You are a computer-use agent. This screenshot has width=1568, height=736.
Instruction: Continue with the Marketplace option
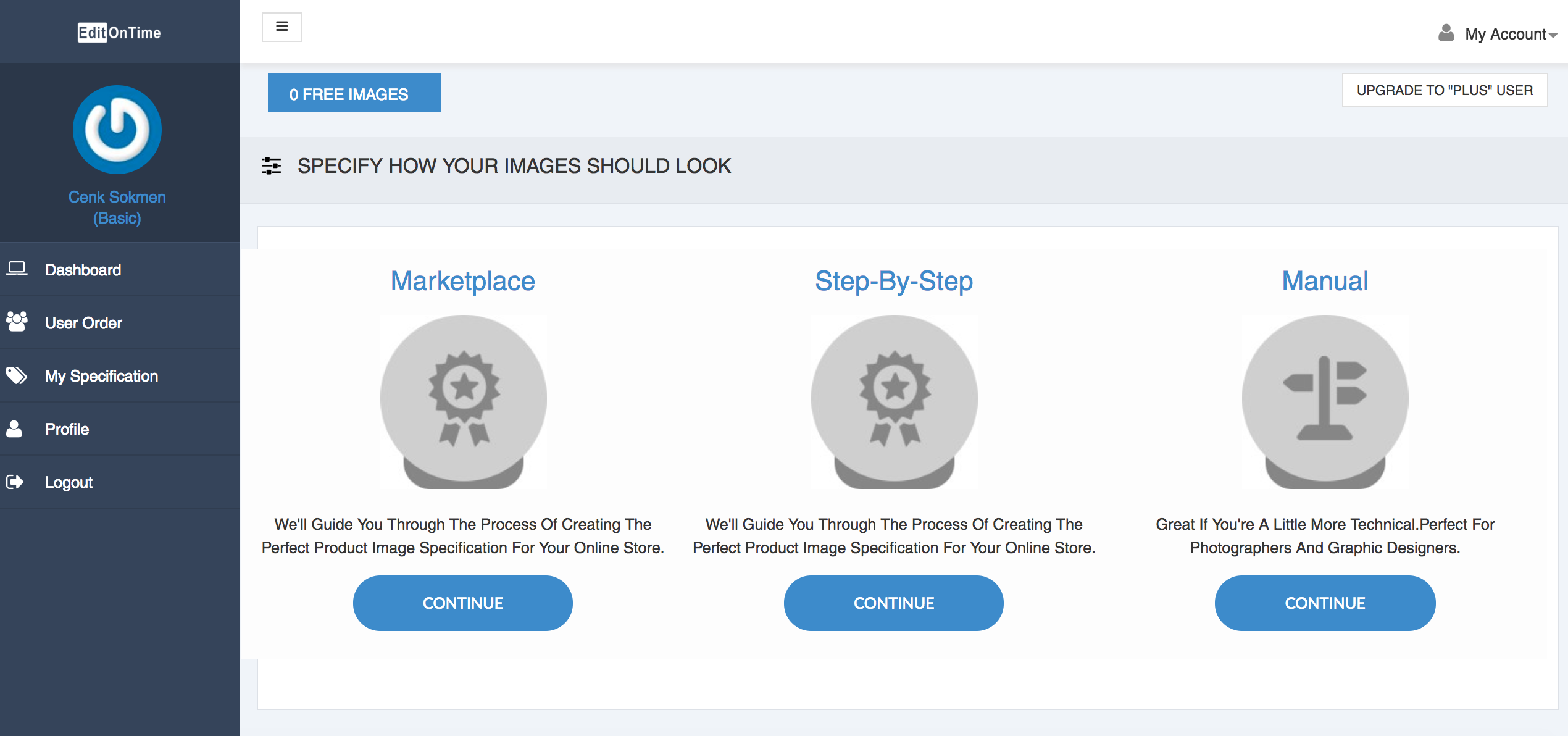[463, 603]
